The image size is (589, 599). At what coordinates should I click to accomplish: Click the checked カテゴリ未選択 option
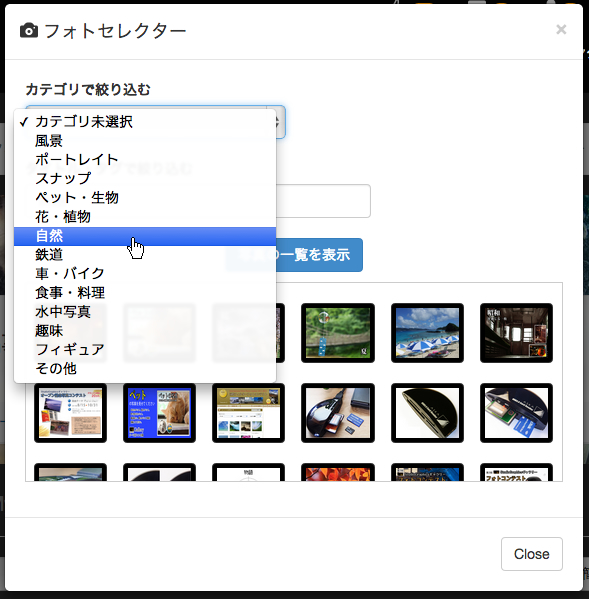[x=145, y=122]
